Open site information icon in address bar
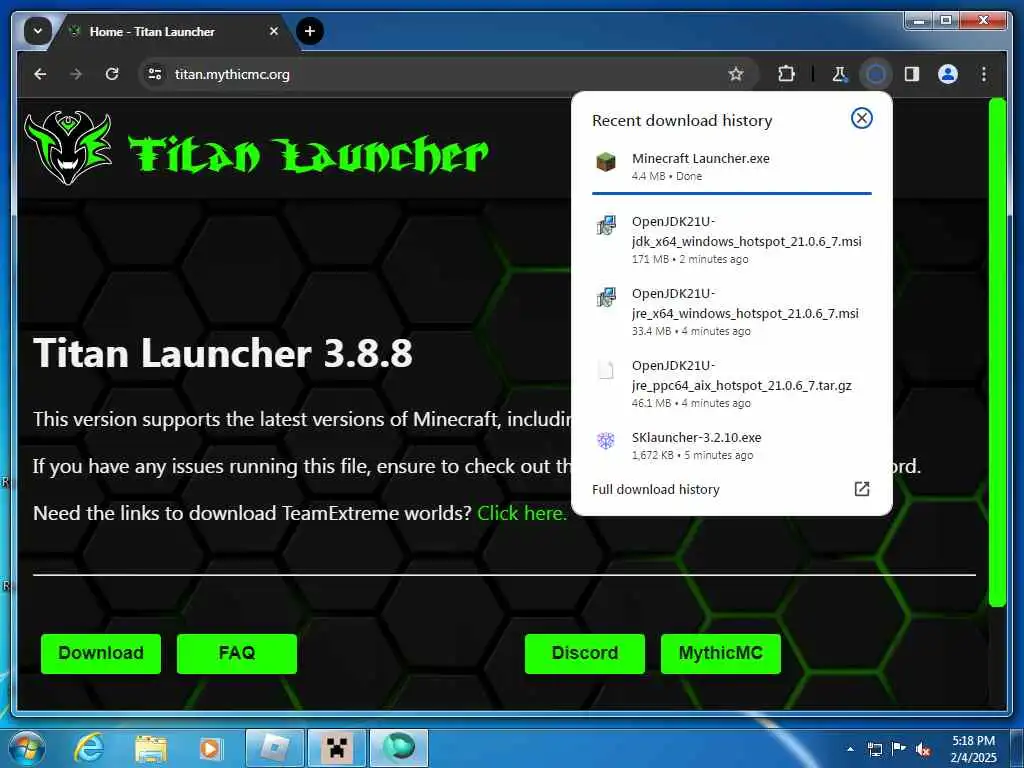Viewport: 1024px width, 768px height. point(155,74)
